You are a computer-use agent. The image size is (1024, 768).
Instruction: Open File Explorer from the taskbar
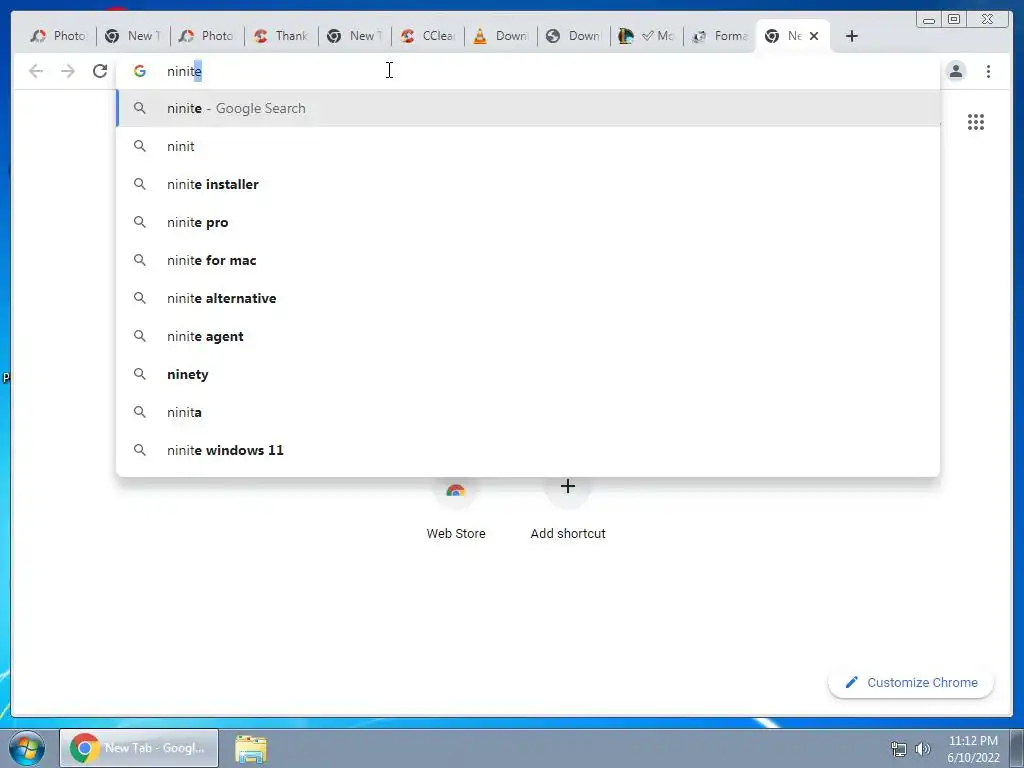(x=251, y=748)
